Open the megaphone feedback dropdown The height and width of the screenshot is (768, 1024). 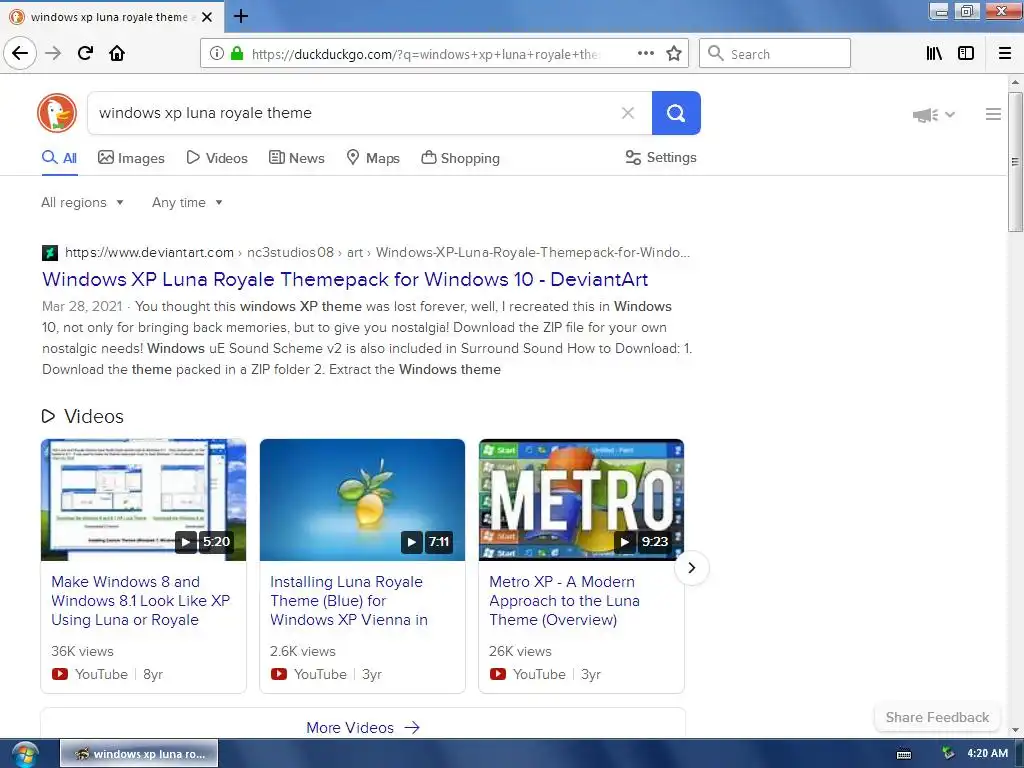tap(933, 115)
